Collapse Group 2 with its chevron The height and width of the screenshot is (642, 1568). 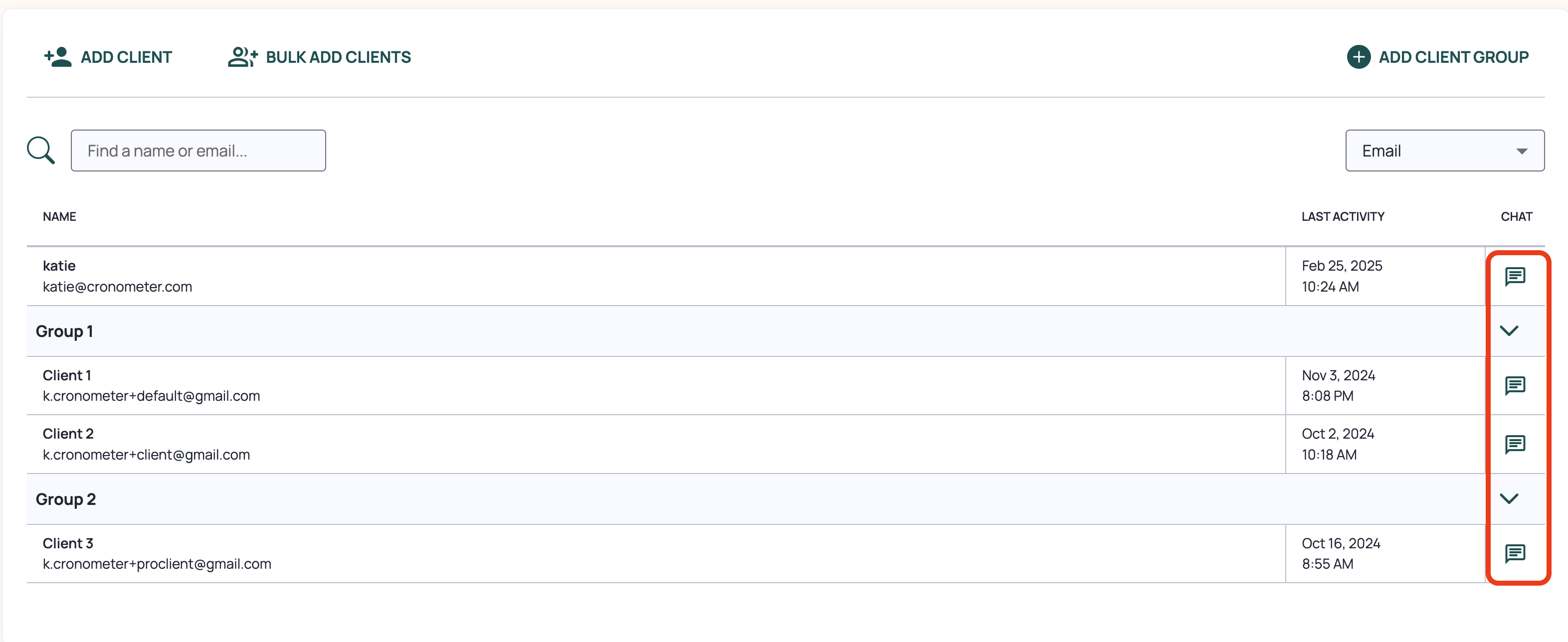click(1509, 498)
